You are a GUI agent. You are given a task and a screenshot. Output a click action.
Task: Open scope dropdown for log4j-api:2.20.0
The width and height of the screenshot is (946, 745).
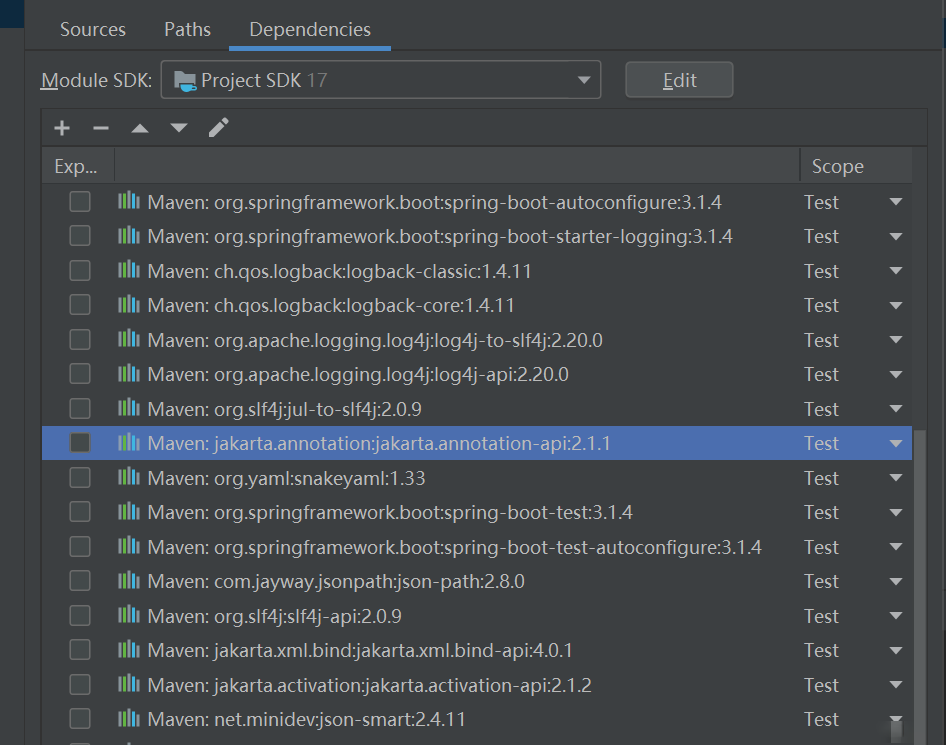(896, 375)
